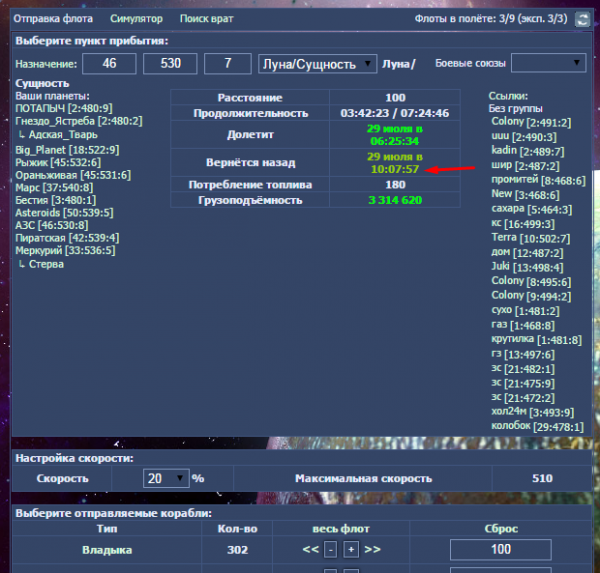The width and height of the screenshot is (600, 573).
Task: Select planet ПОТАПЫЧ [2:480:9]
Action: 62,107
